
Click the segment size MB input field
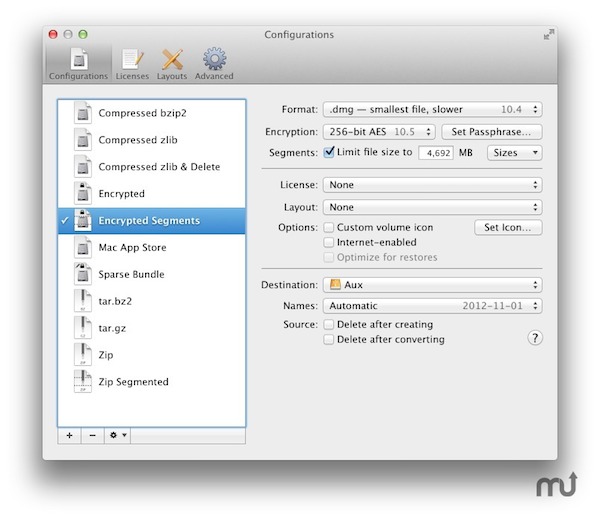coord(435,153)
